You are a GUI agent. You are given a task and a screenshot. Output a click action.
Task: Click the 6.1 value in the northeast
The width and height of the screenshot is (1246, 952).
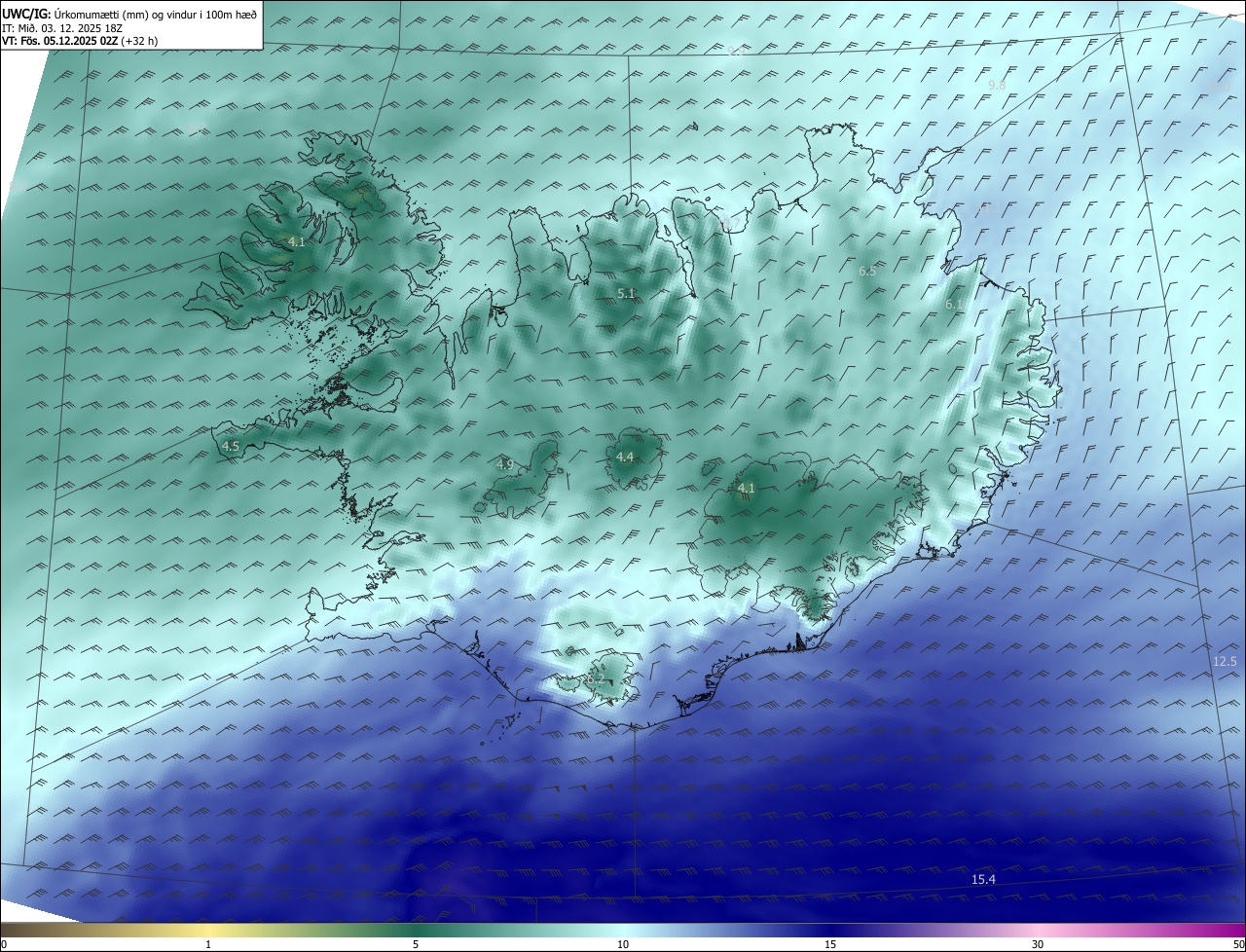pyautogui.click(x=954, y=305)
